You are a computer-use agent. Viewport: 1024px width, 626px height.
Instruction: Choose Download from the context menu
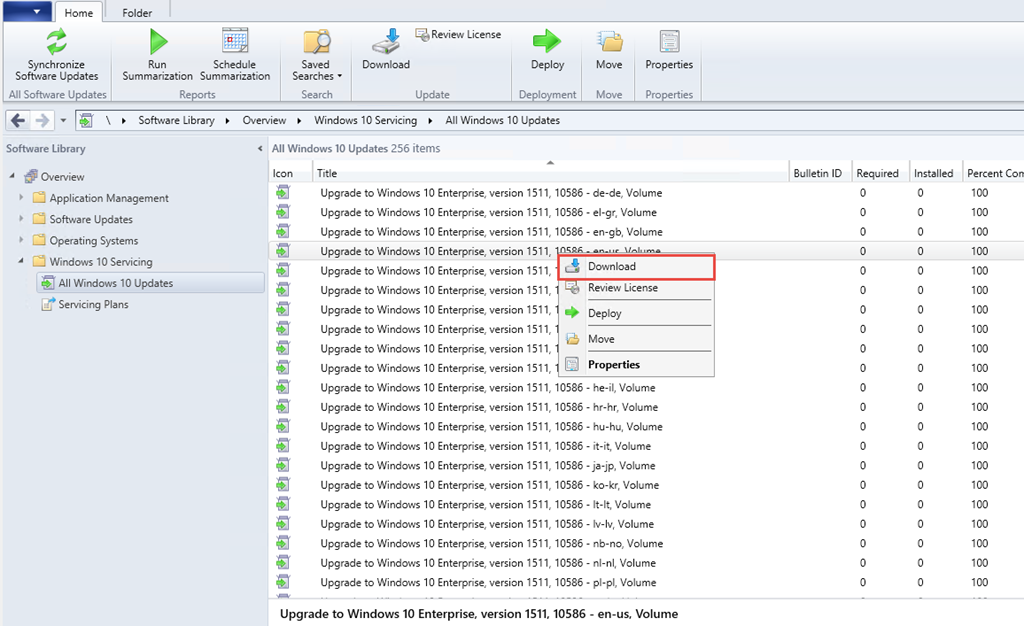[636, 267]
